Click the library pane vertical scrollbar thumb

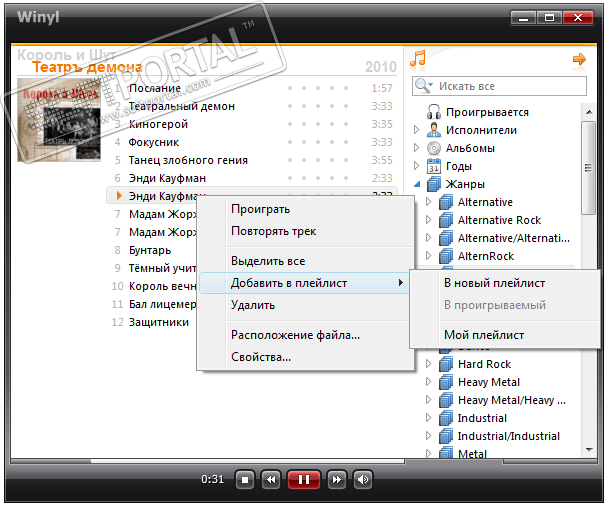pyautogui.click(x=589, y=167)
